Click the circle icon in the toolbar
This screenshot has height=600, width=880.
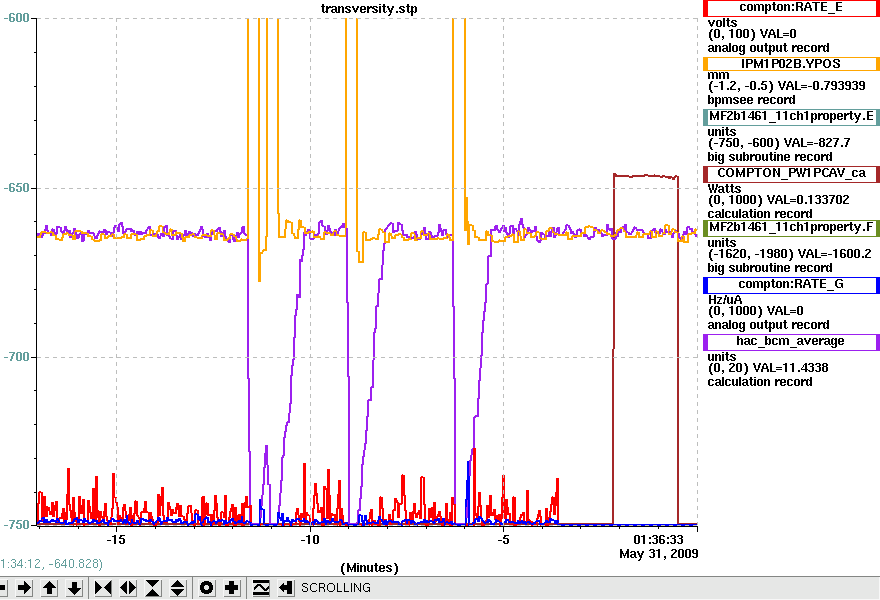click(207, 588)
